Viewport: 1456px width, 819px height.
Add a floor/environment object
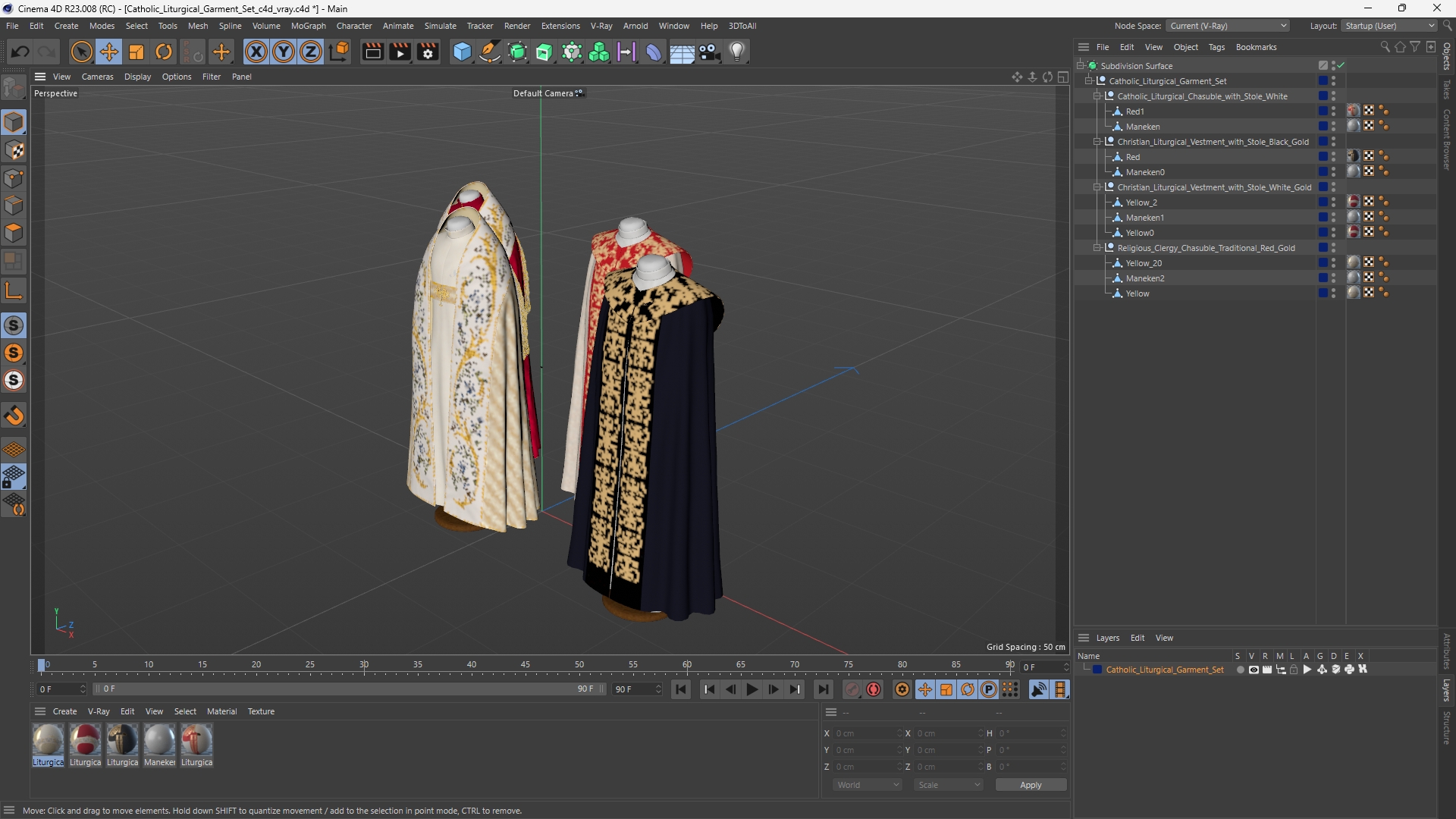[x=682, y=52]
